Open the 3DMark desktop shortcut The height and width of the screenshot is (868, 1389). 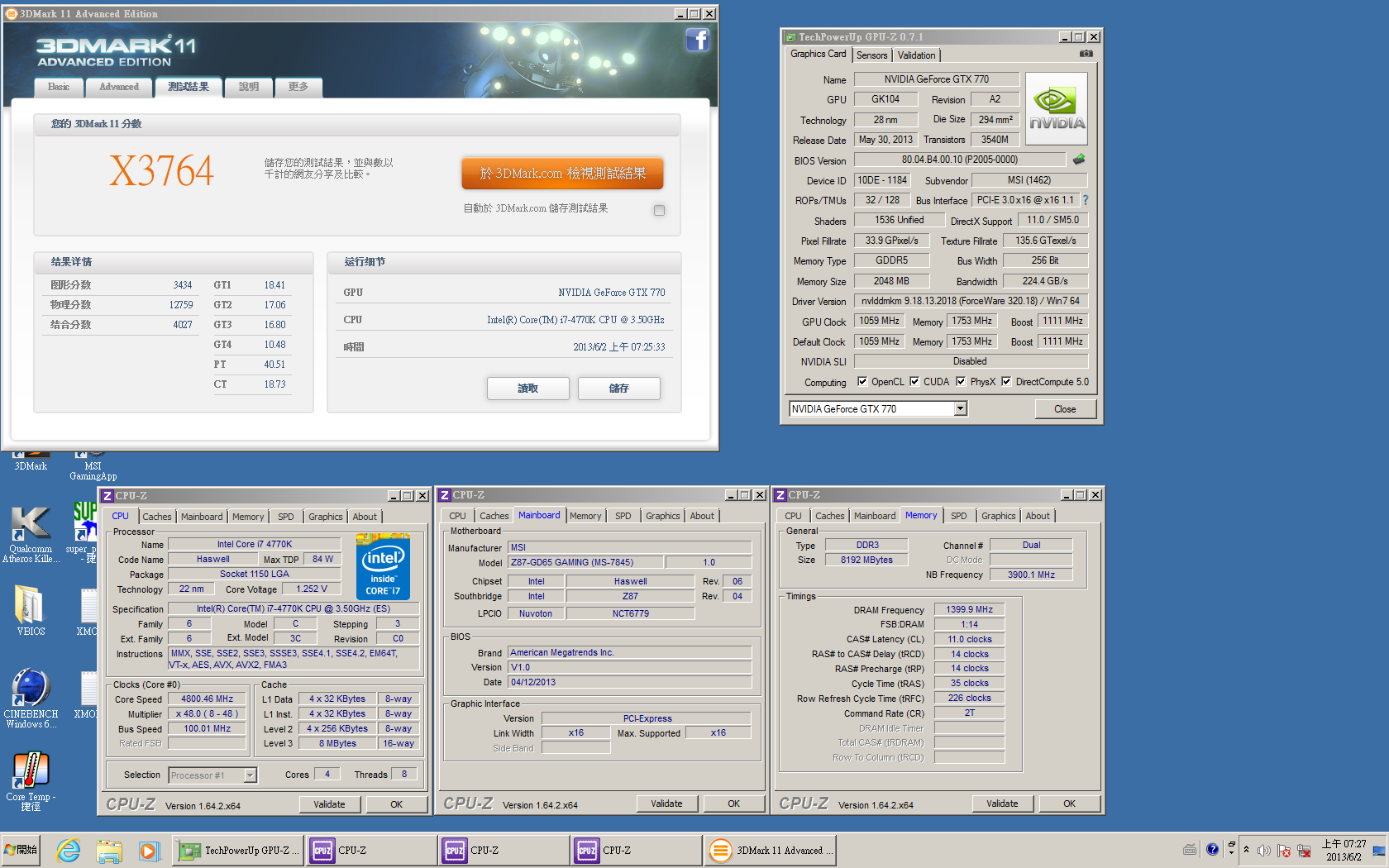click(31, 460)
